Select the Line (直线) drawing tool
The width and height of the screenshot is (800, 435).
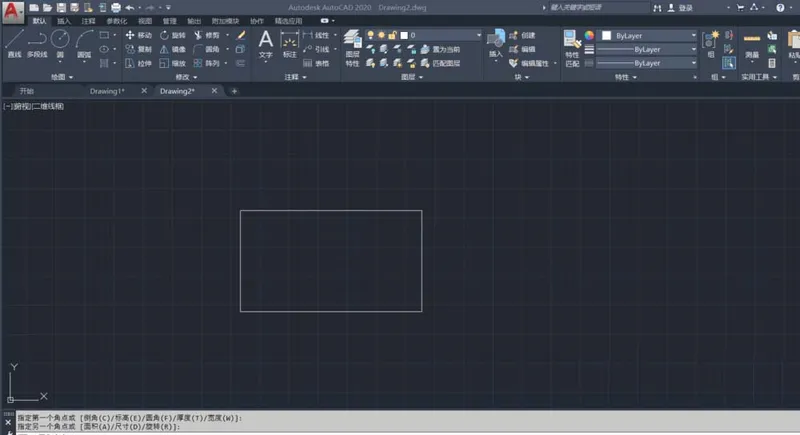(14, 44)
